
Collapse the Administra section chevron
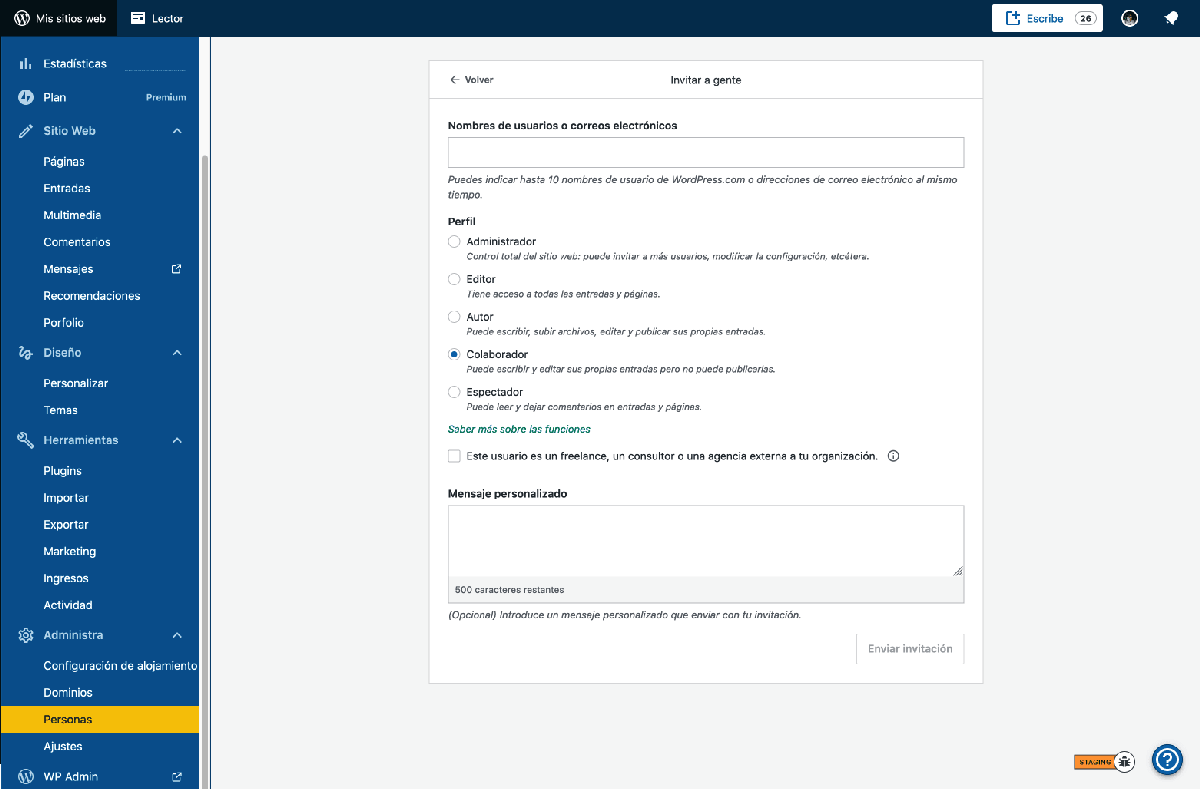click(177, 635)
